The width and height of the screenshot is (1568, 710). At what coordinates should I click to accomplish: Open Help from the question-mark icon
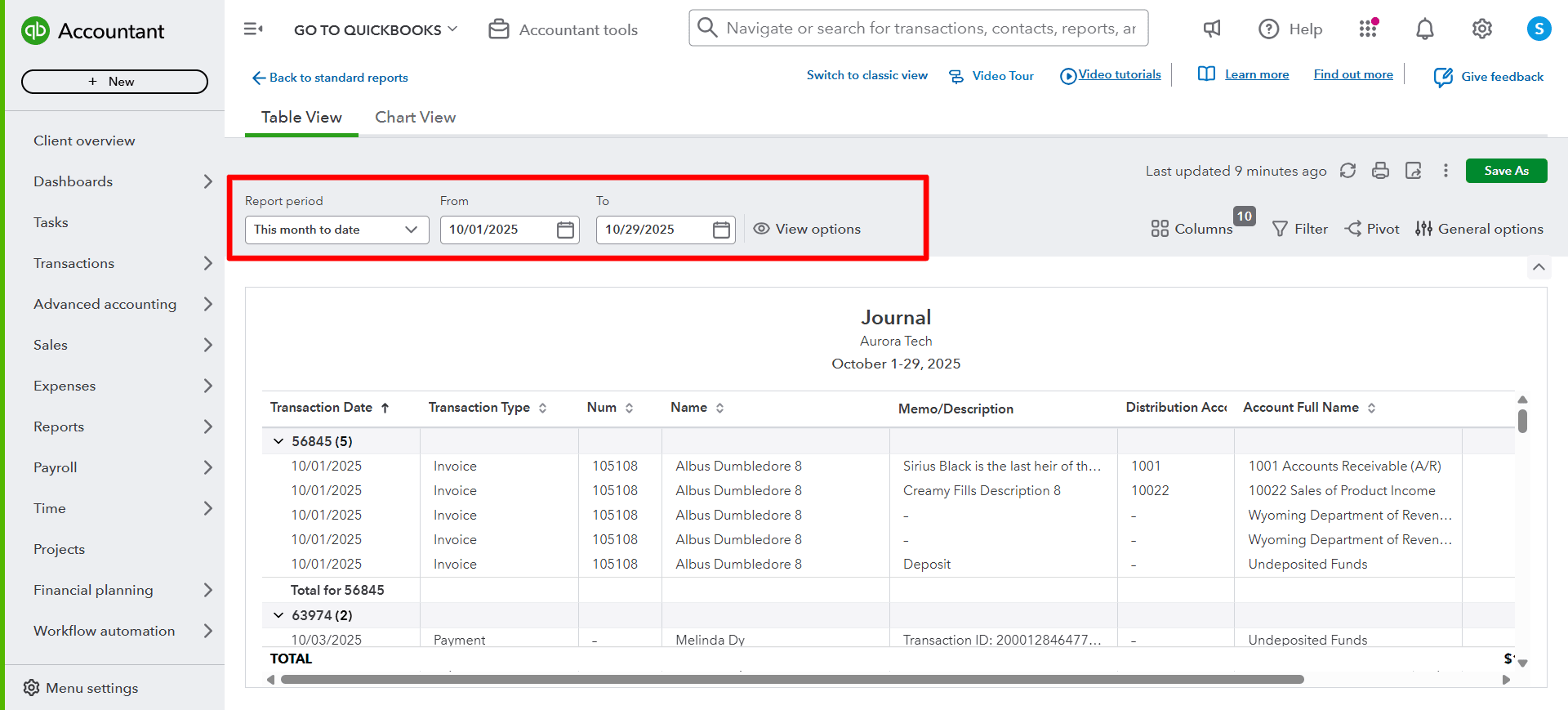point(1290,29)
